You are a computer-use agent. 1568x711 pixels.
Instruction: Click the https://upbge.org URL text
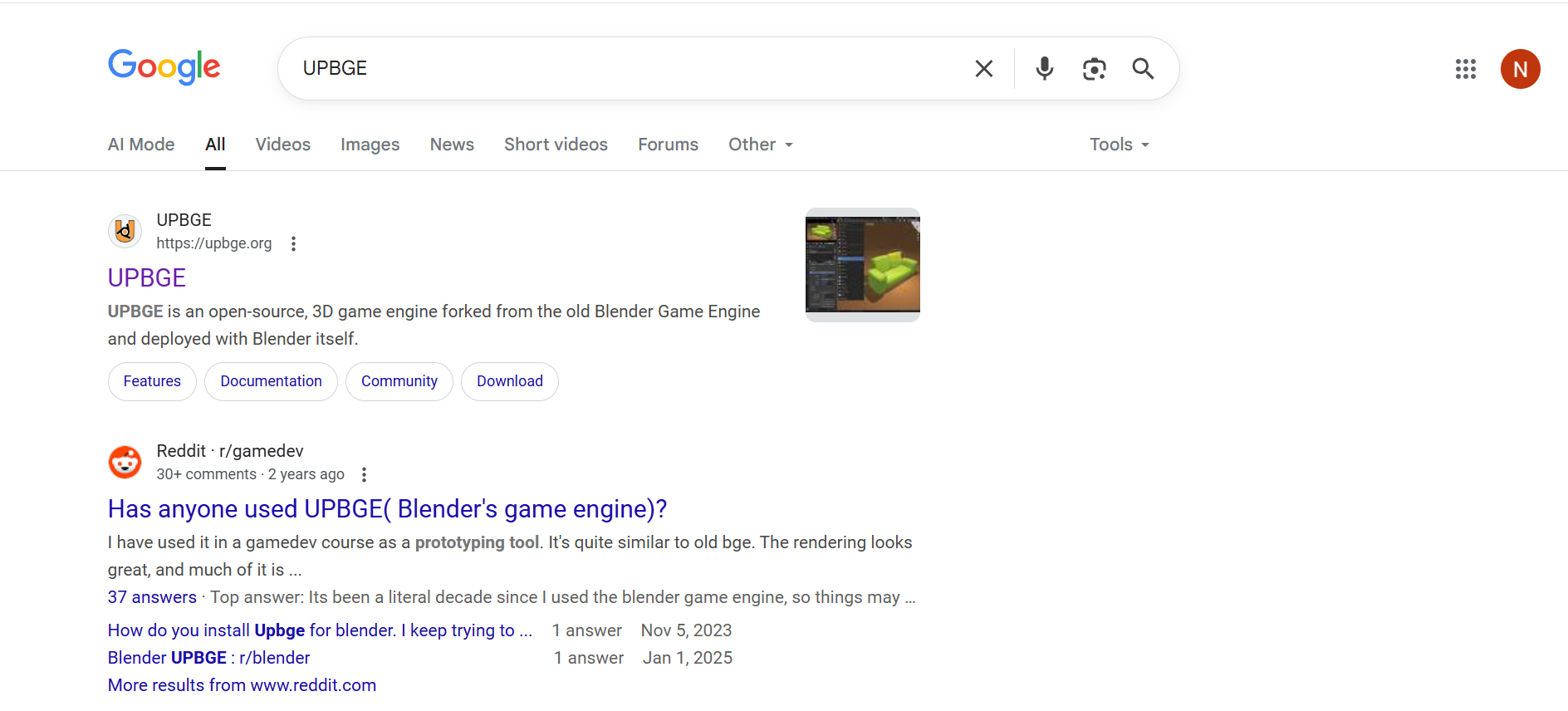tap(214, 243)
